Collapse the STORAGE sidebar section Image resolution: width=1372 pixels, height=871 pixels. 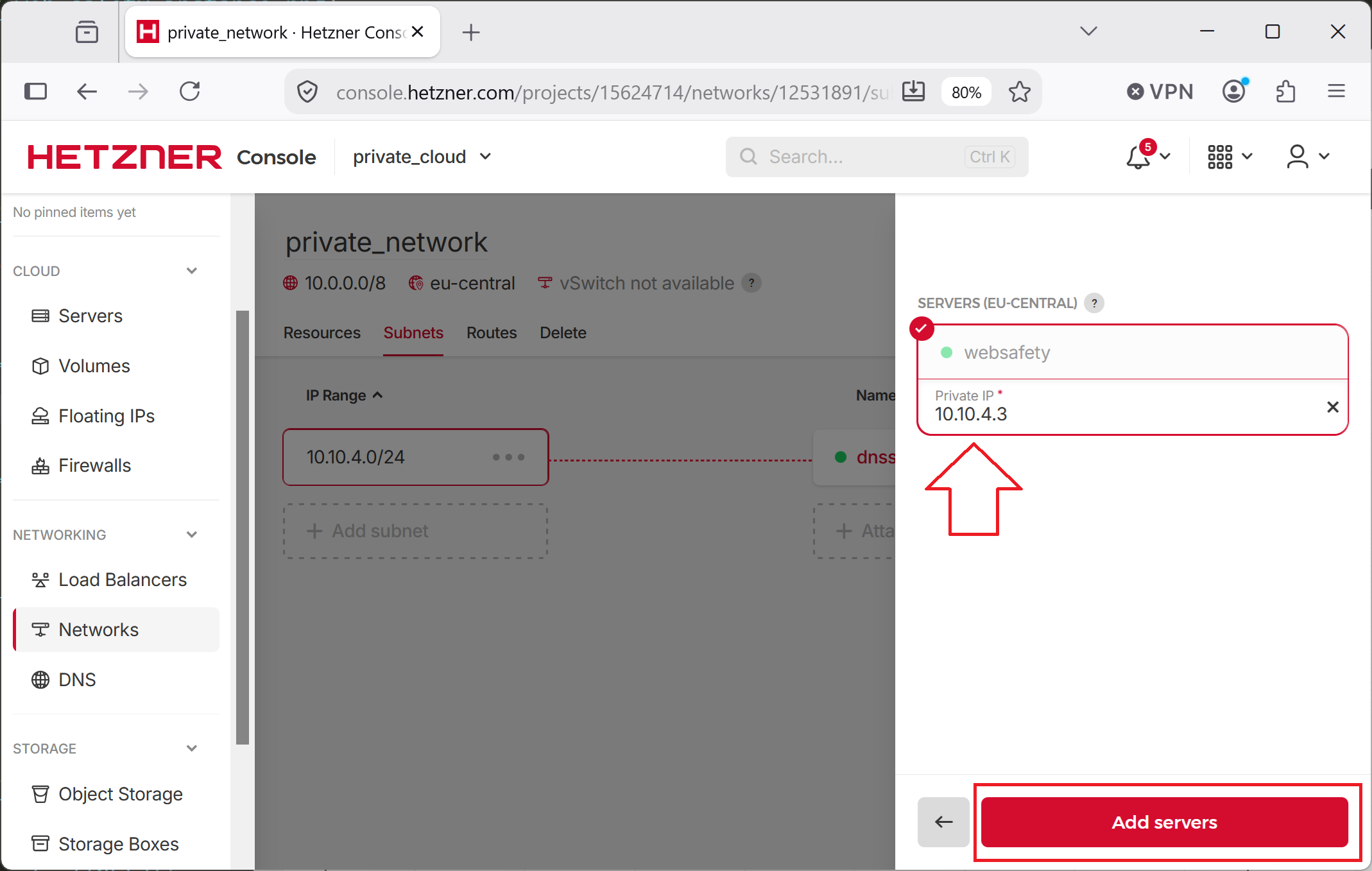[191, 748]
